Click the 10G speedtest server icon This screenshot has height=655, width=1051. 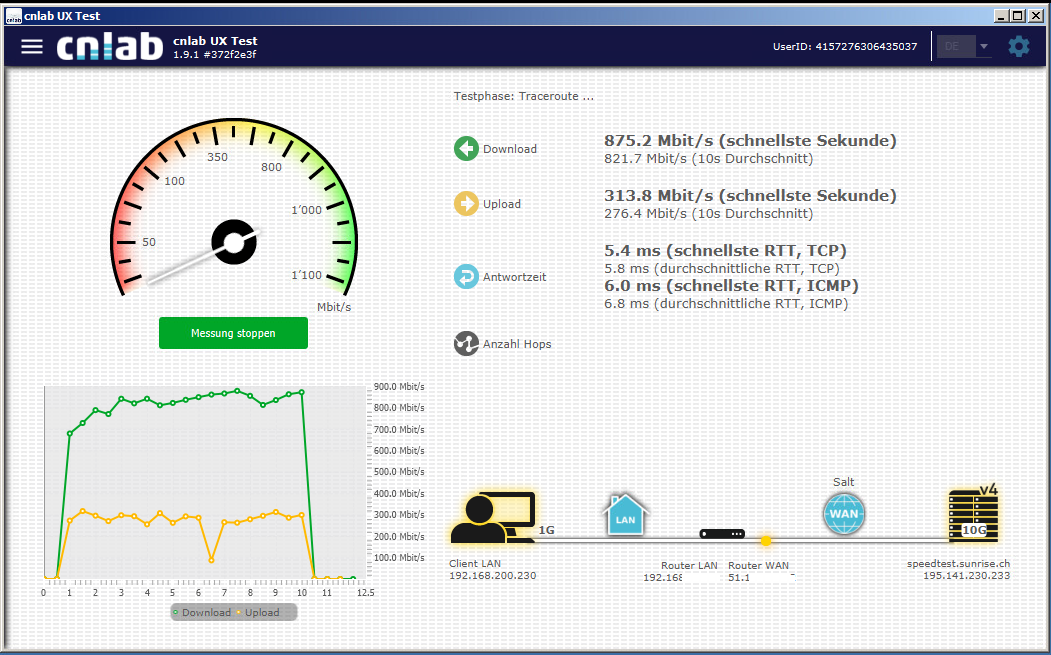[974, 515]
